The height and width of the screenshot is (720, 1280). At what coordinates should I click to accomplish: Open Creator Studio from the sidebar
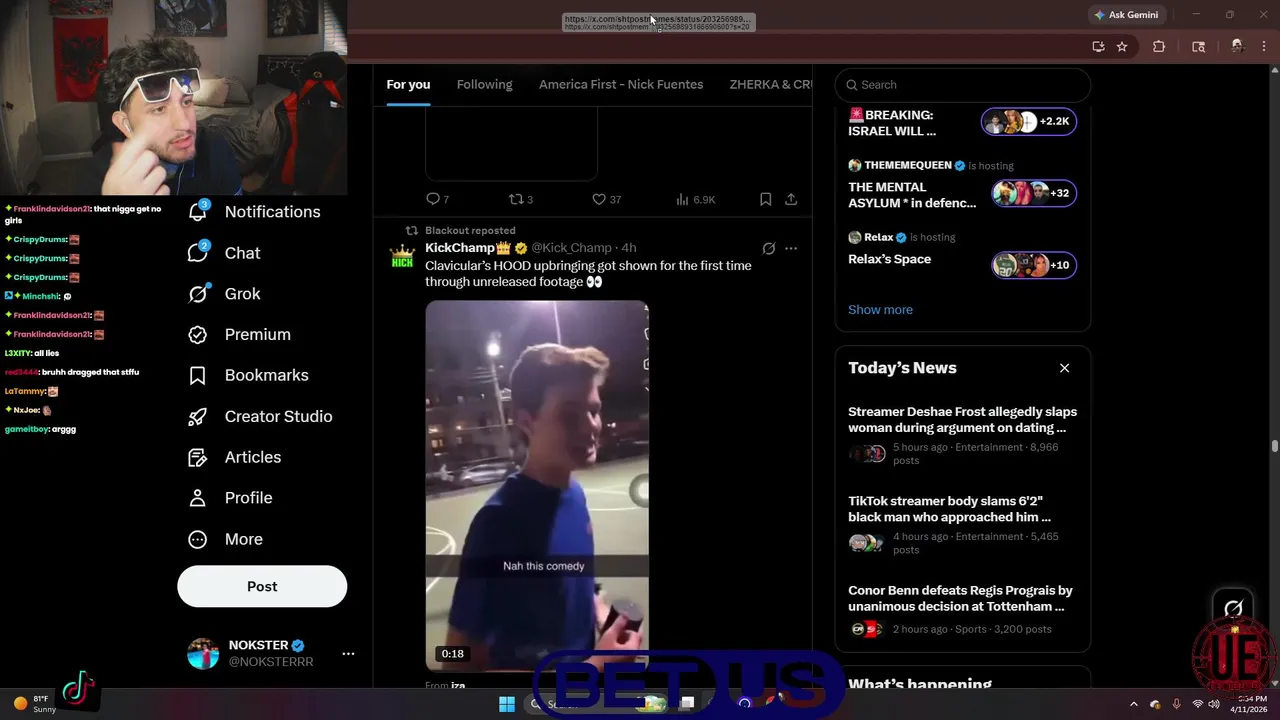pyautogui.click(x=260, y=416)
